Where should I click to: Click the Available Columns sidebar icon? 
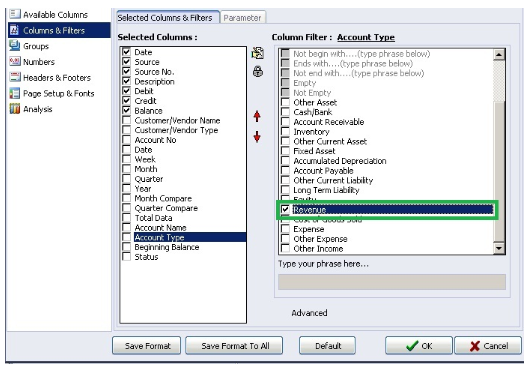[x=14, y=14]
